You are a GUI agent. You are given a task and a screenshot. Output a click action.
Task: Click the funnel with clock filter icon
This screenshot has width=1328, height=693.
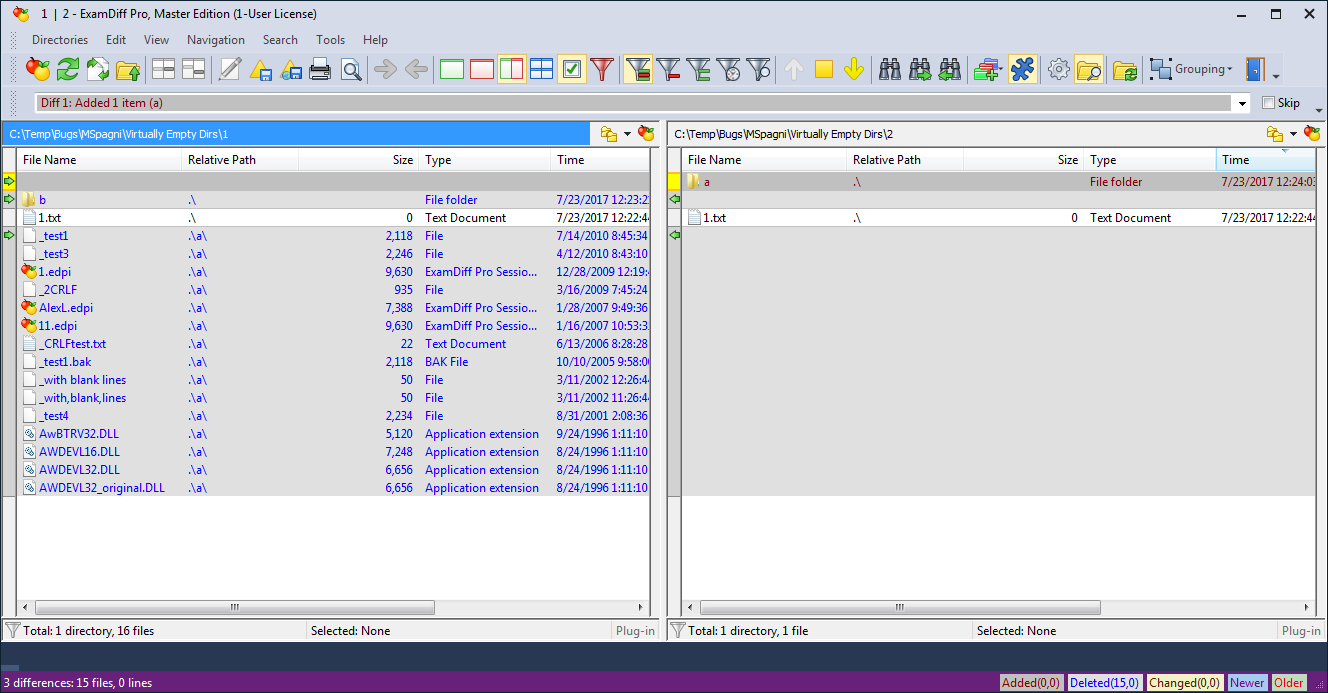pos(729,69)
